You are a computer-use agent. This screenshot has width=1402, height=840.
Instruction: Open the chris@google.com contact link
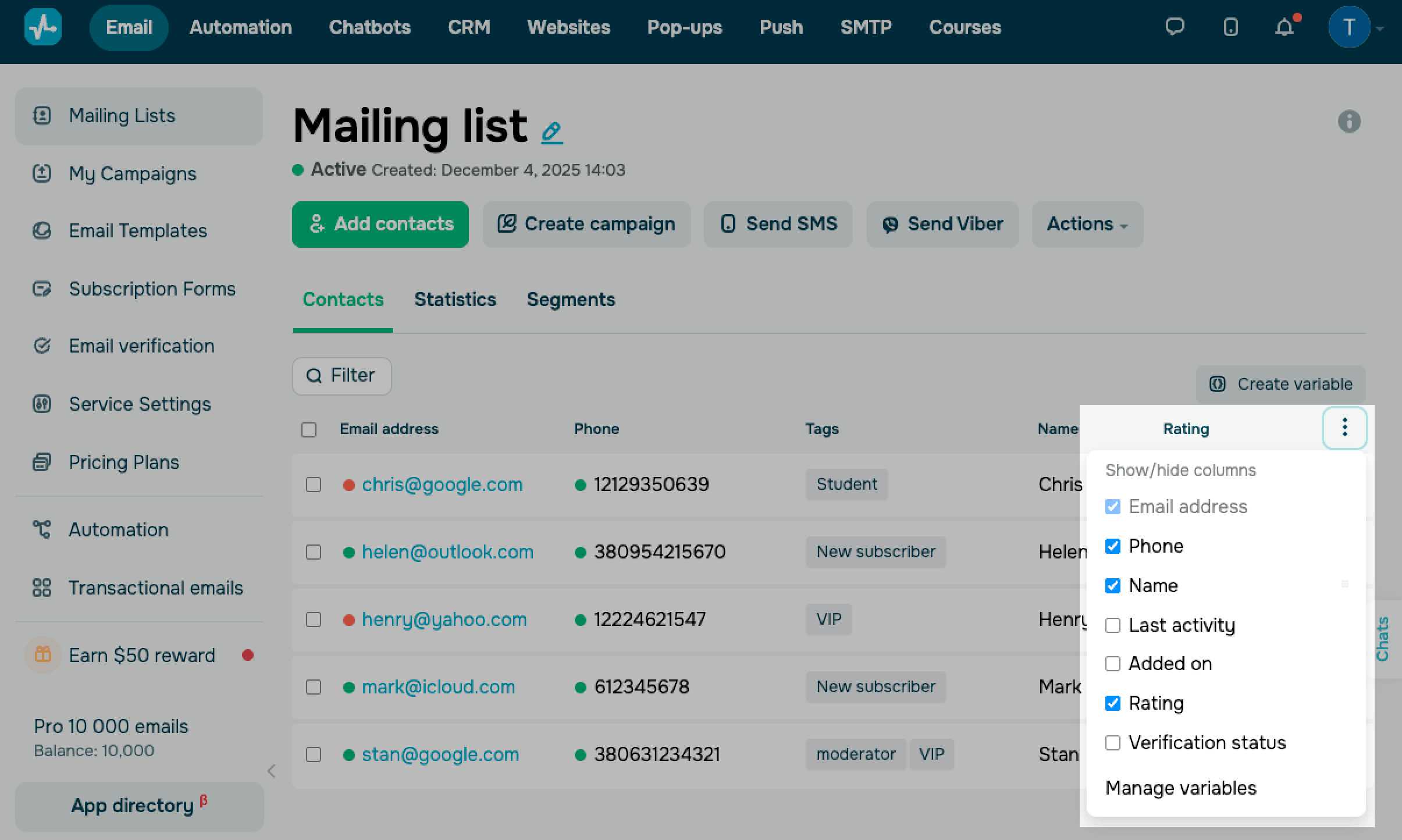442,485
